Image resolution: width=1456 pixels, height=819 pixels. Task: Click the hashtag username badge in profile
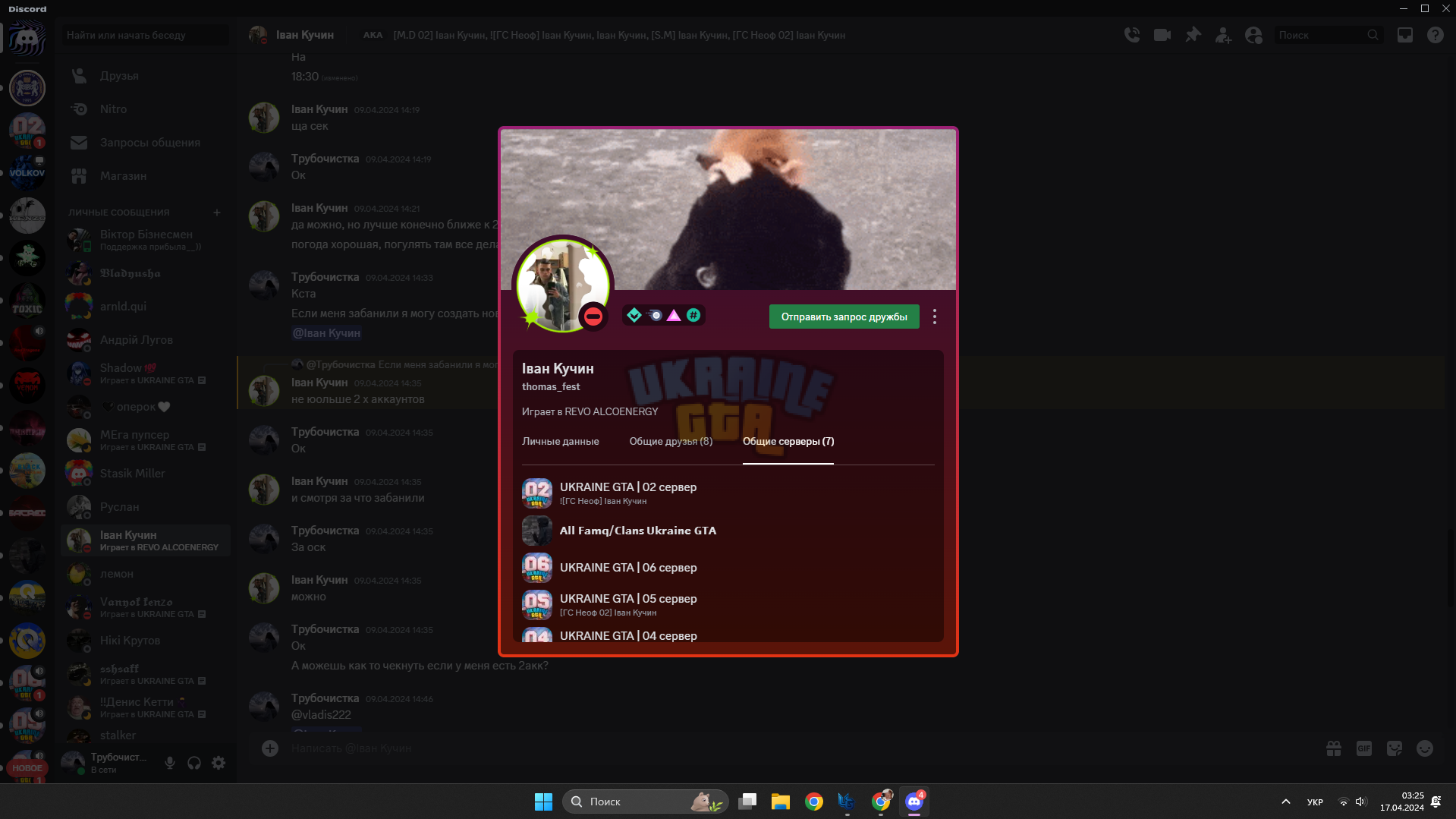coord(693,315)
